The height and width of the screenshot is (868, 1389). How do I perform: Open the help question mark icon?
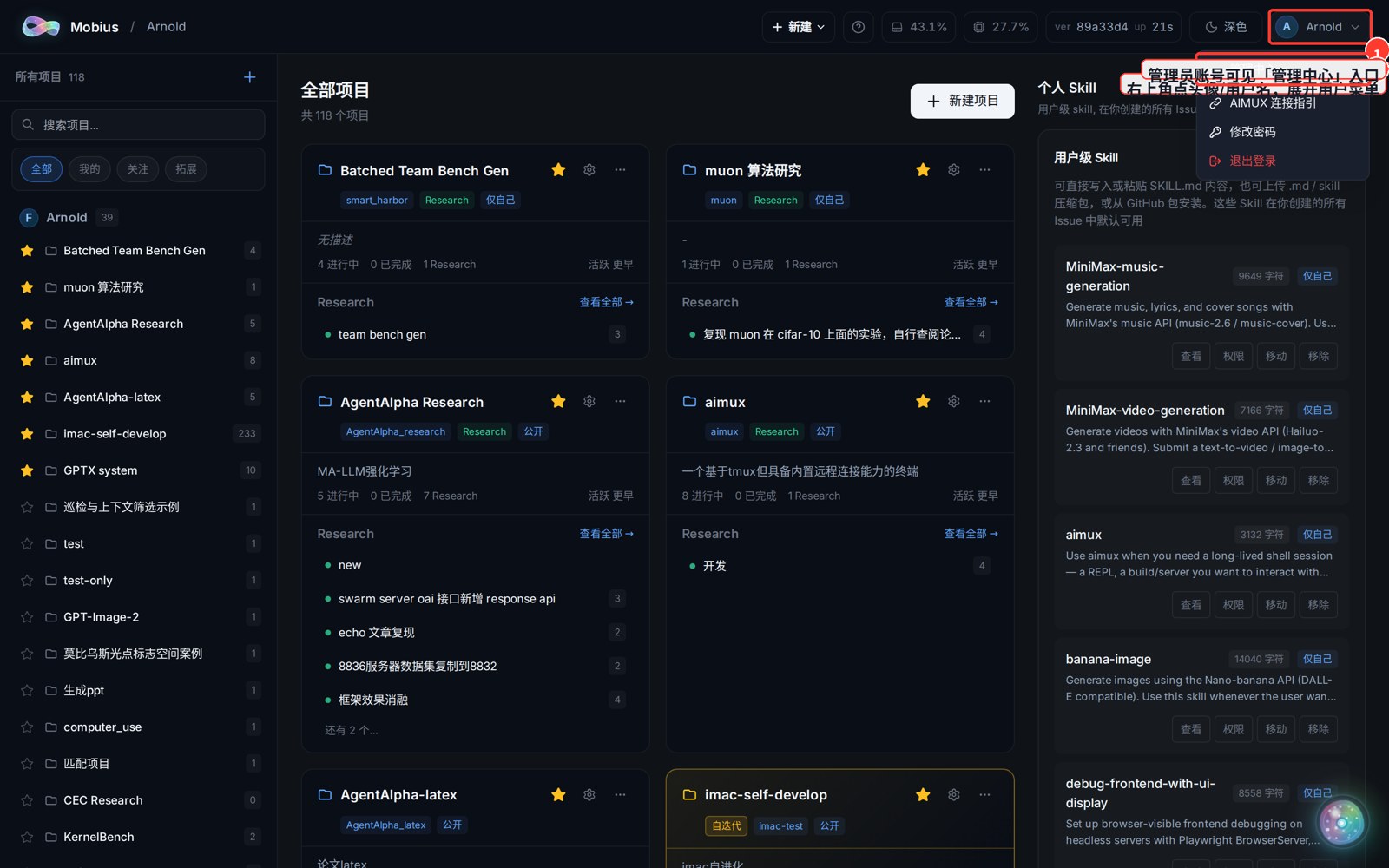(858, 27)
